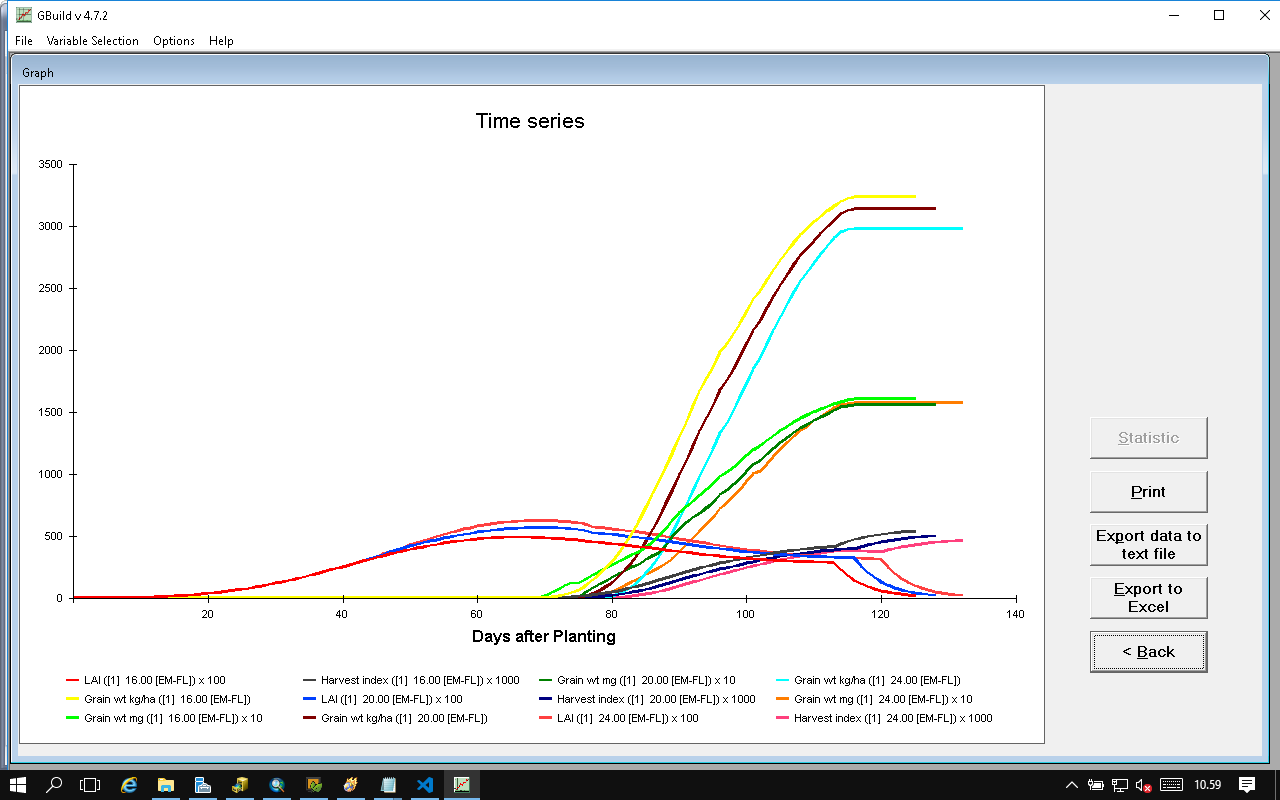Open Task View in the taskbar
This screenshot has width=1280, height=800.
coord(91,785)
